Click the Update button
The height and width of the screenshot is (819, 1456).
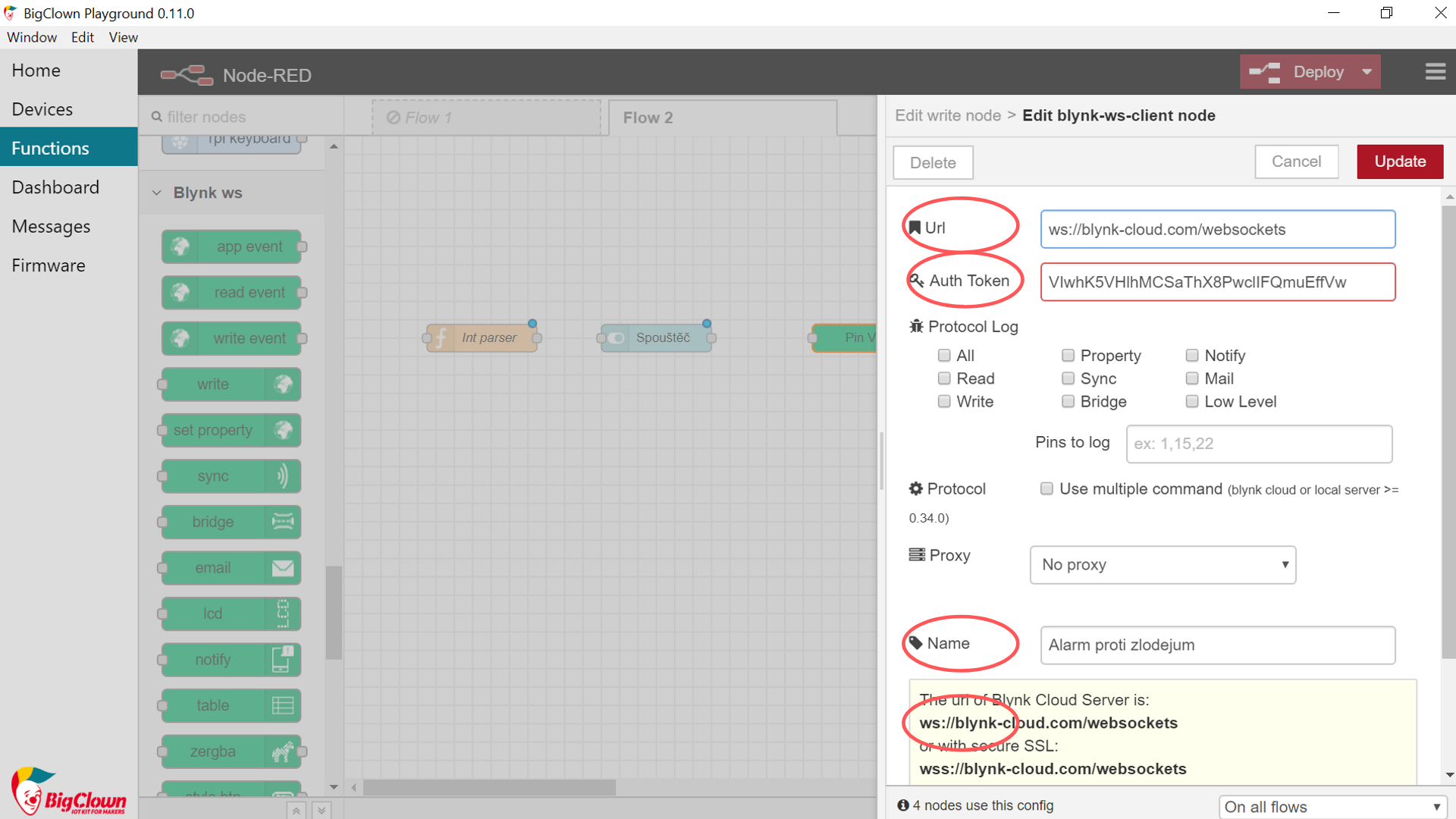tap(1400, 162)
